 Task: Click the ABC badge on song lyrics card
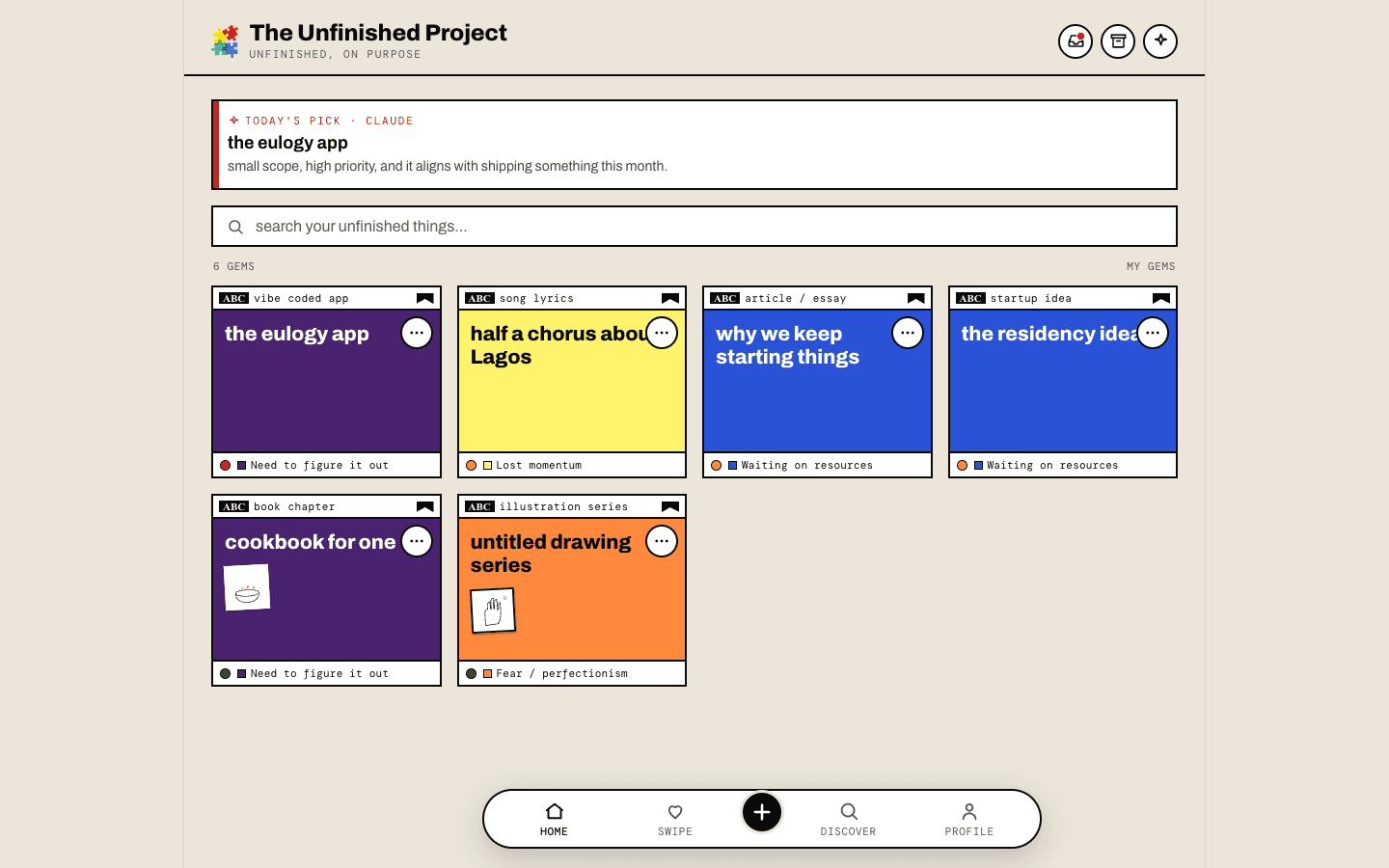(479, 299)
